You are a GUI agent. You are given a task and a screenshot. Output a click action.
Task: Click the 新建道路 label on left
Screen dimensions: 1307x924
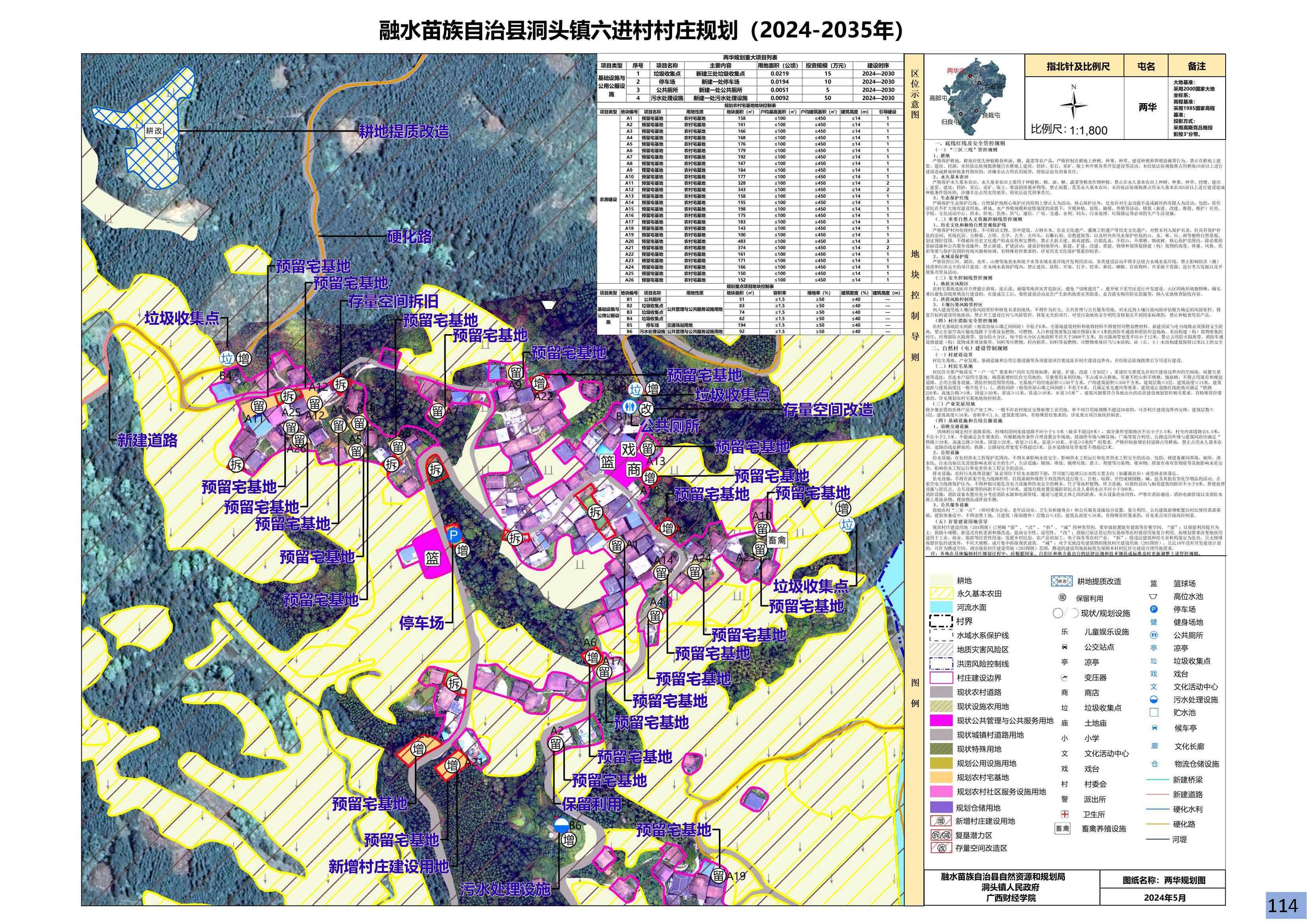tap(147, 440)
